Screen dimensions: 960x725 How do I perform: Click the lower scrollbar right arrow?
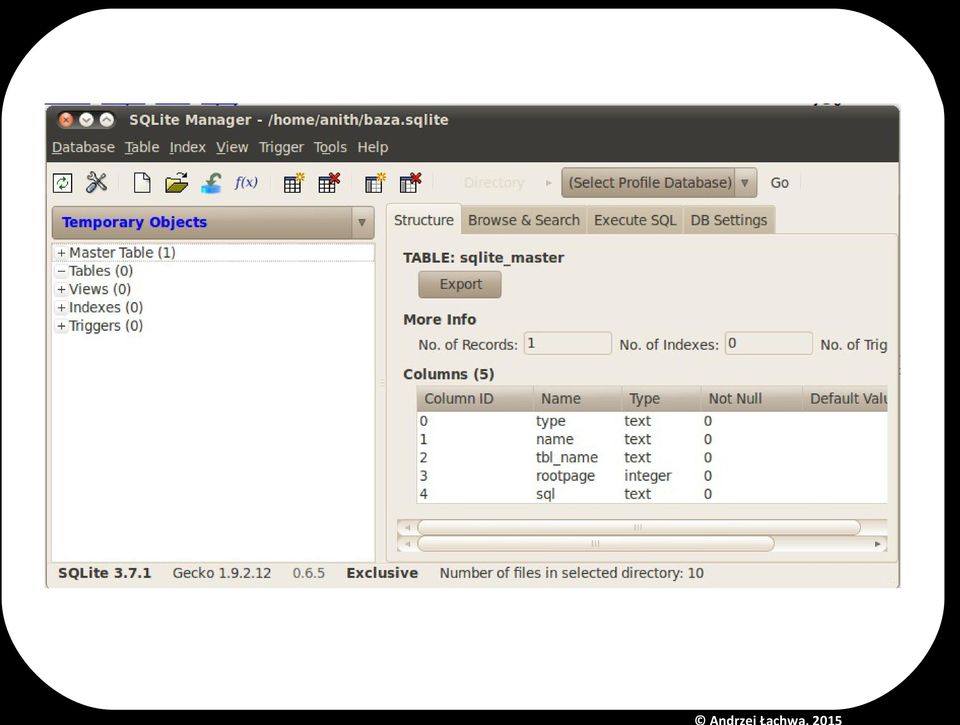coord(877,544)
